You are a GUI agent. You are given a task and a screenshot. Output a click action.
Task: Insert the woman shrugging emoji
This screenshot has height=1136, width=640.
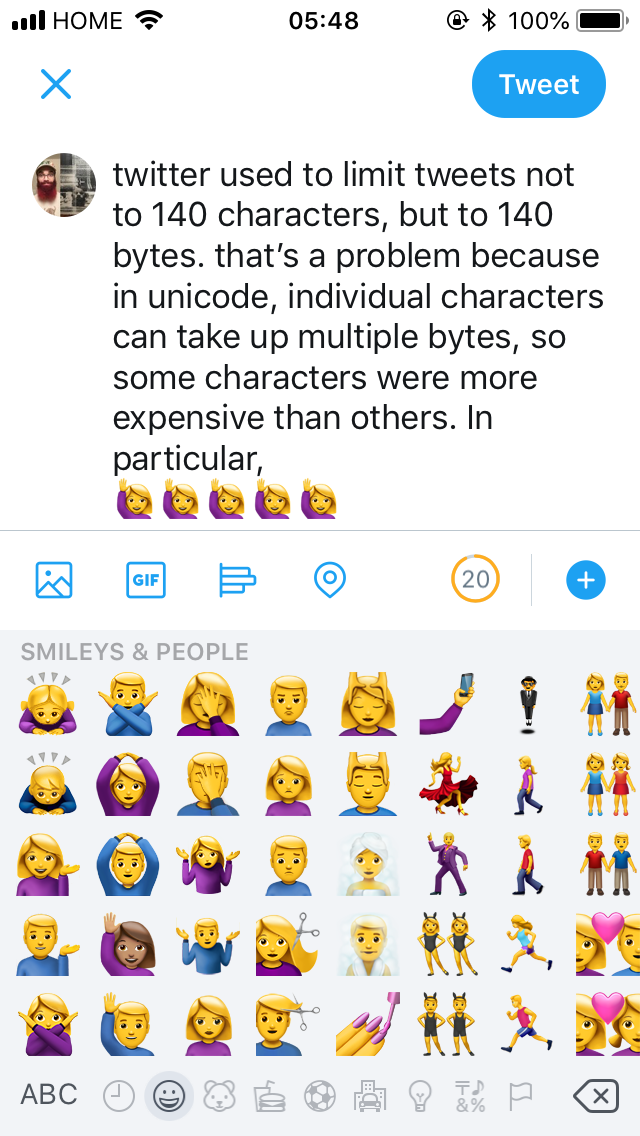[x=208, y=864]
